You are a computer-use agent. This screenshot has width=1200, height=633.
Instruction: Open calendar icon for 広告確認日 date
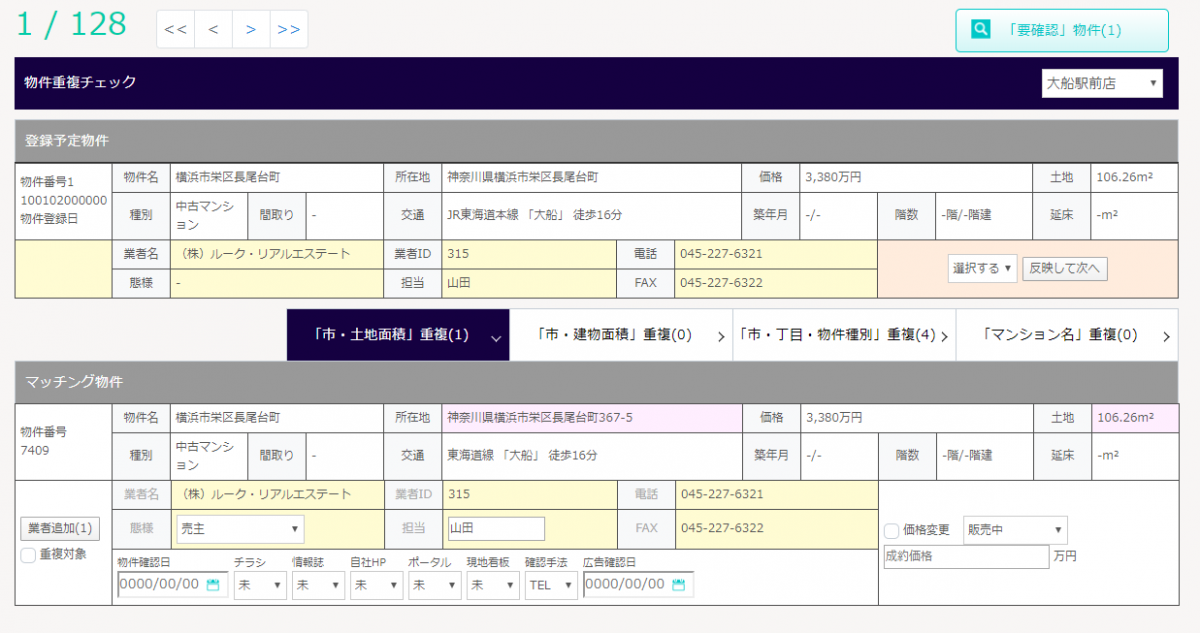[x=679, y=585]
